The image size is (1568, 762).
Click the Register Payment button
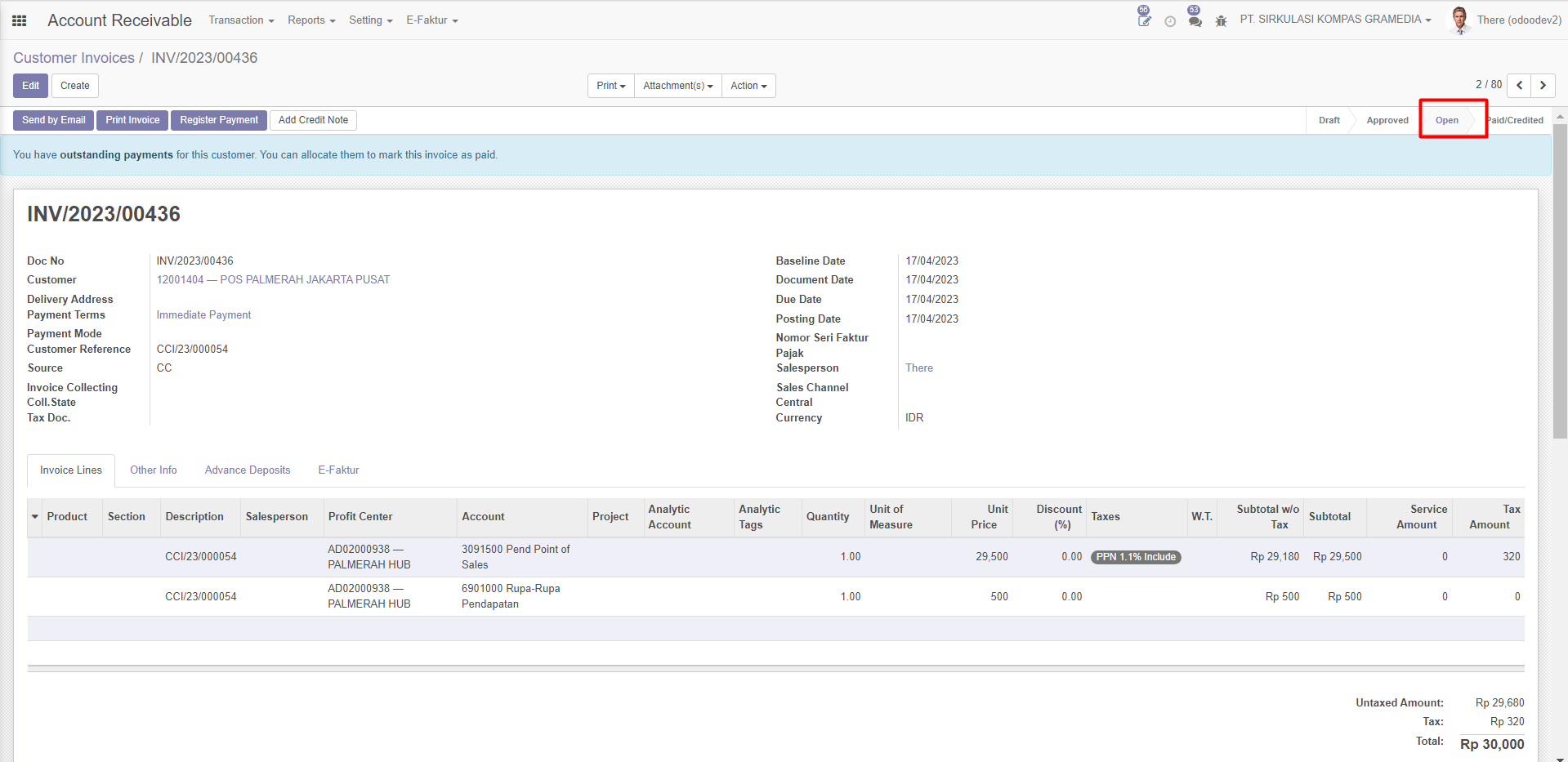tap(219, 120)
